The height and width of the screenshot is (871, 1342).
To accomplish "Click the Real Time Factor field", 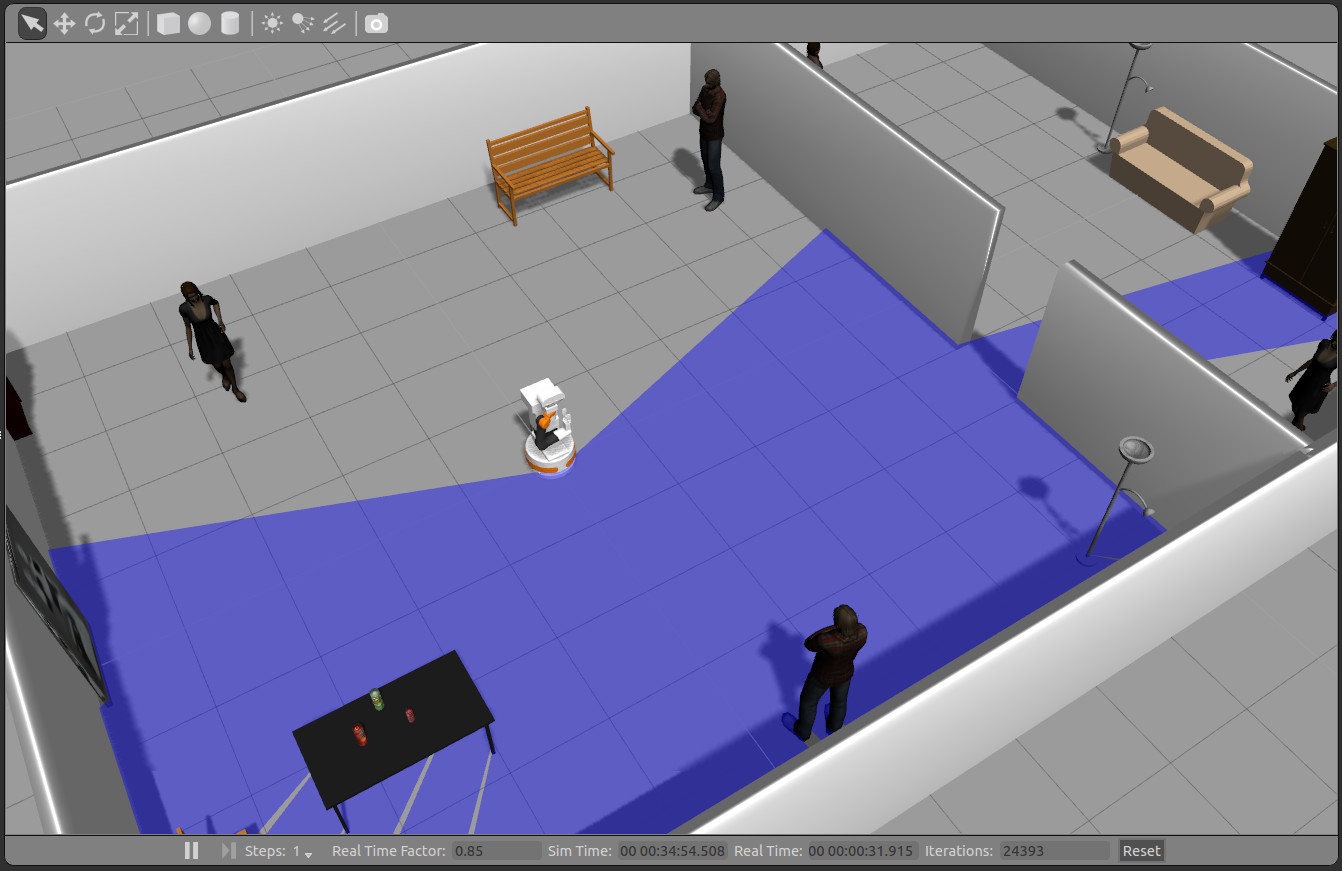I will pos(495,851).
